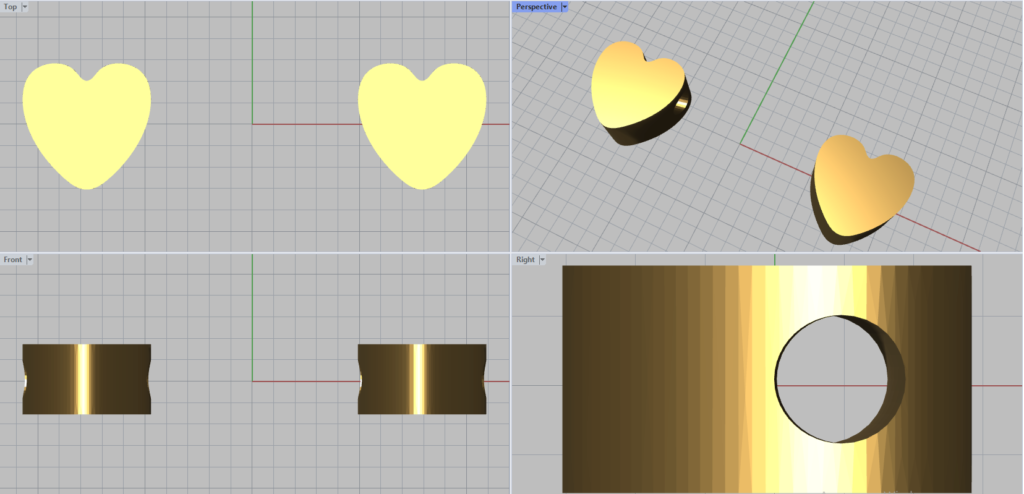Open the Perspective viewport dropdown arrow
Image resolution: width=1024 pixels, height=494 pixels.
tap(565, 7)
